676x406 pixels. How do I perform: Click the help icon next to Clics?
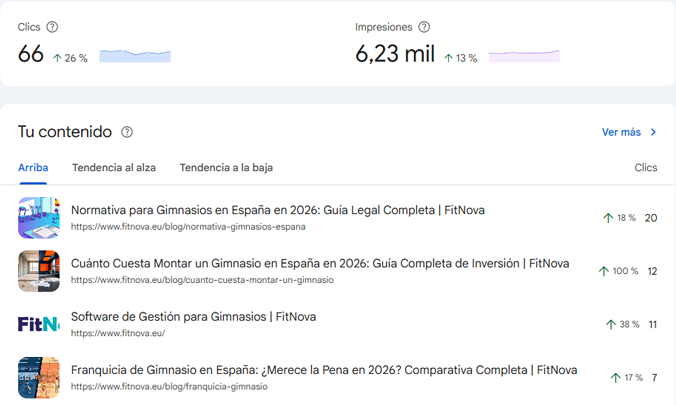click(x=52, y=27)
